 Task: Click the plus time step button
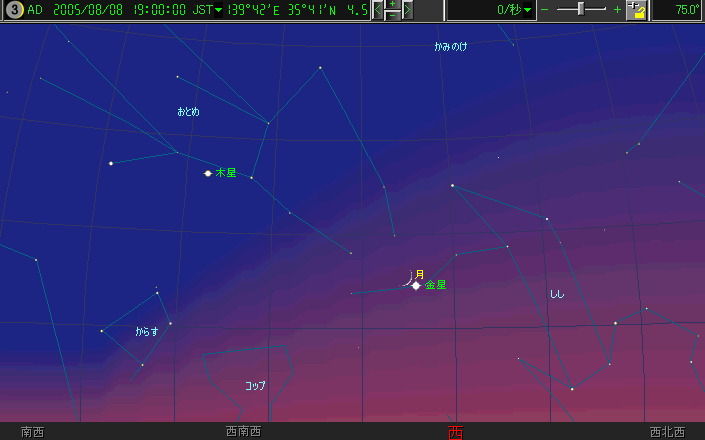point(393,5)
